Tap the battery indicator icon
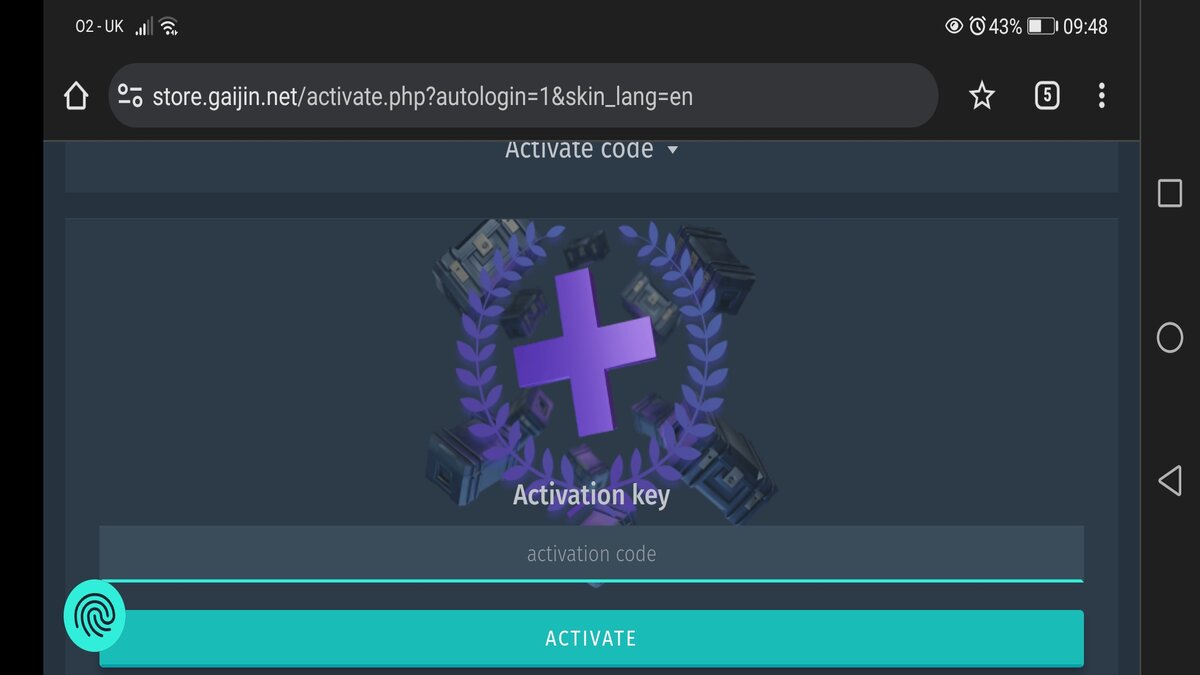The image size is (1200, 675). (1042, 26)
